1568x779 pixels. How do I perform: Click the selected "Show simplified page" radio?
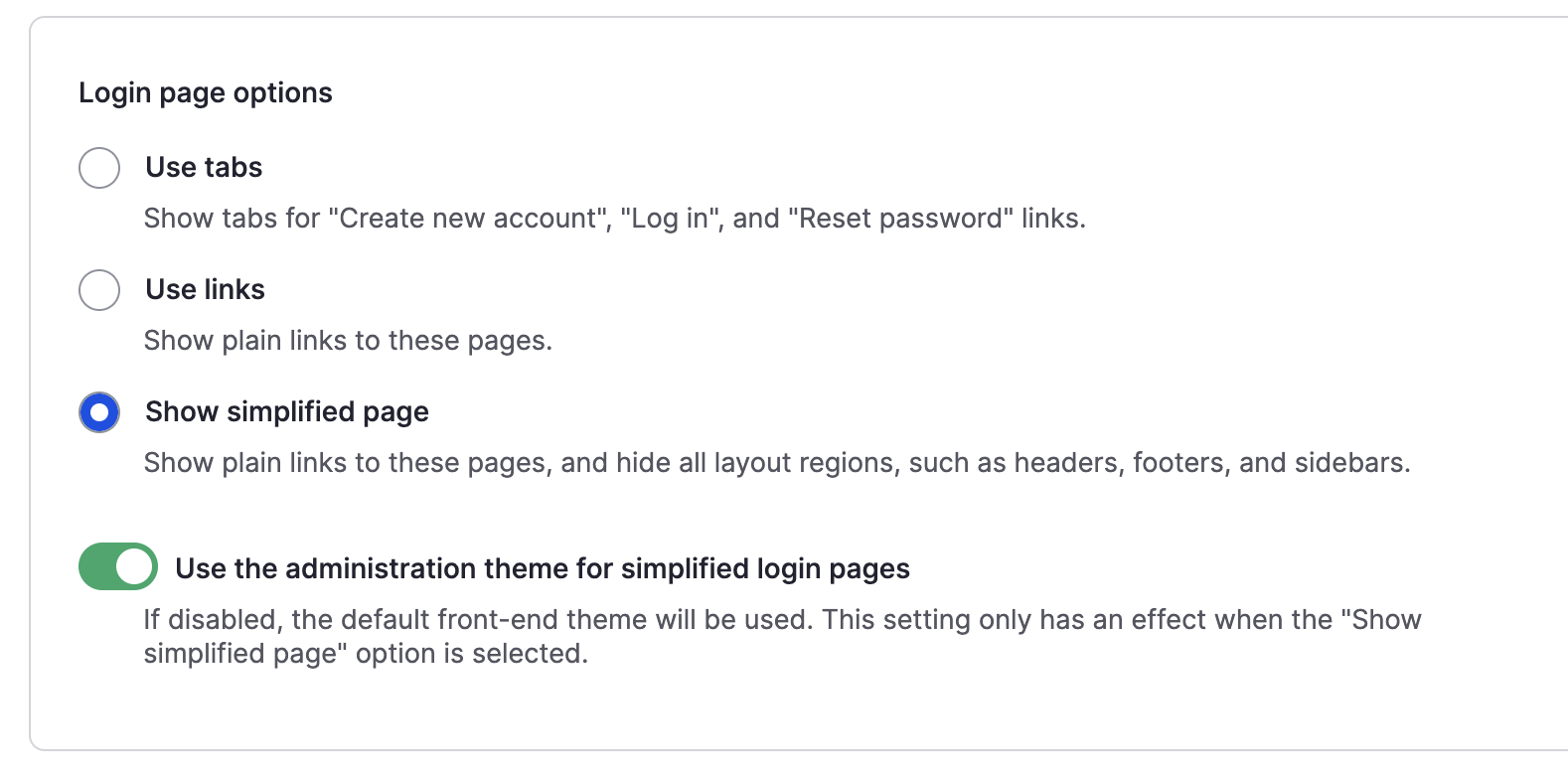(x=99, y=412)
